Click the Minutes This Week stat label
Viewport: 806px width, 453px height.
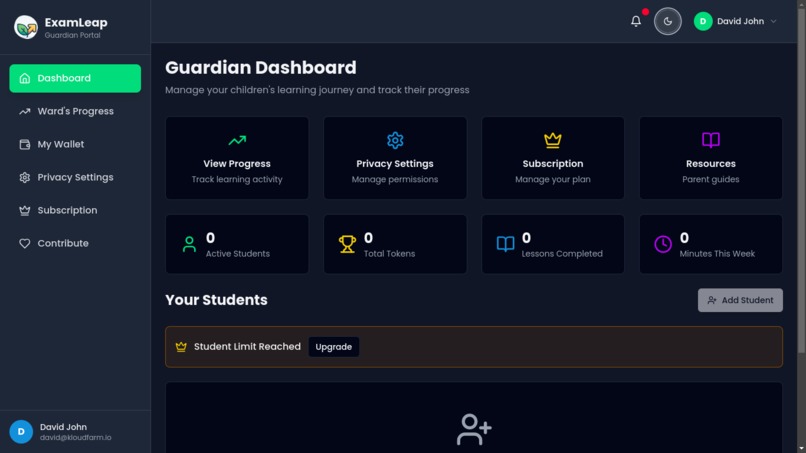pos(717,253)
